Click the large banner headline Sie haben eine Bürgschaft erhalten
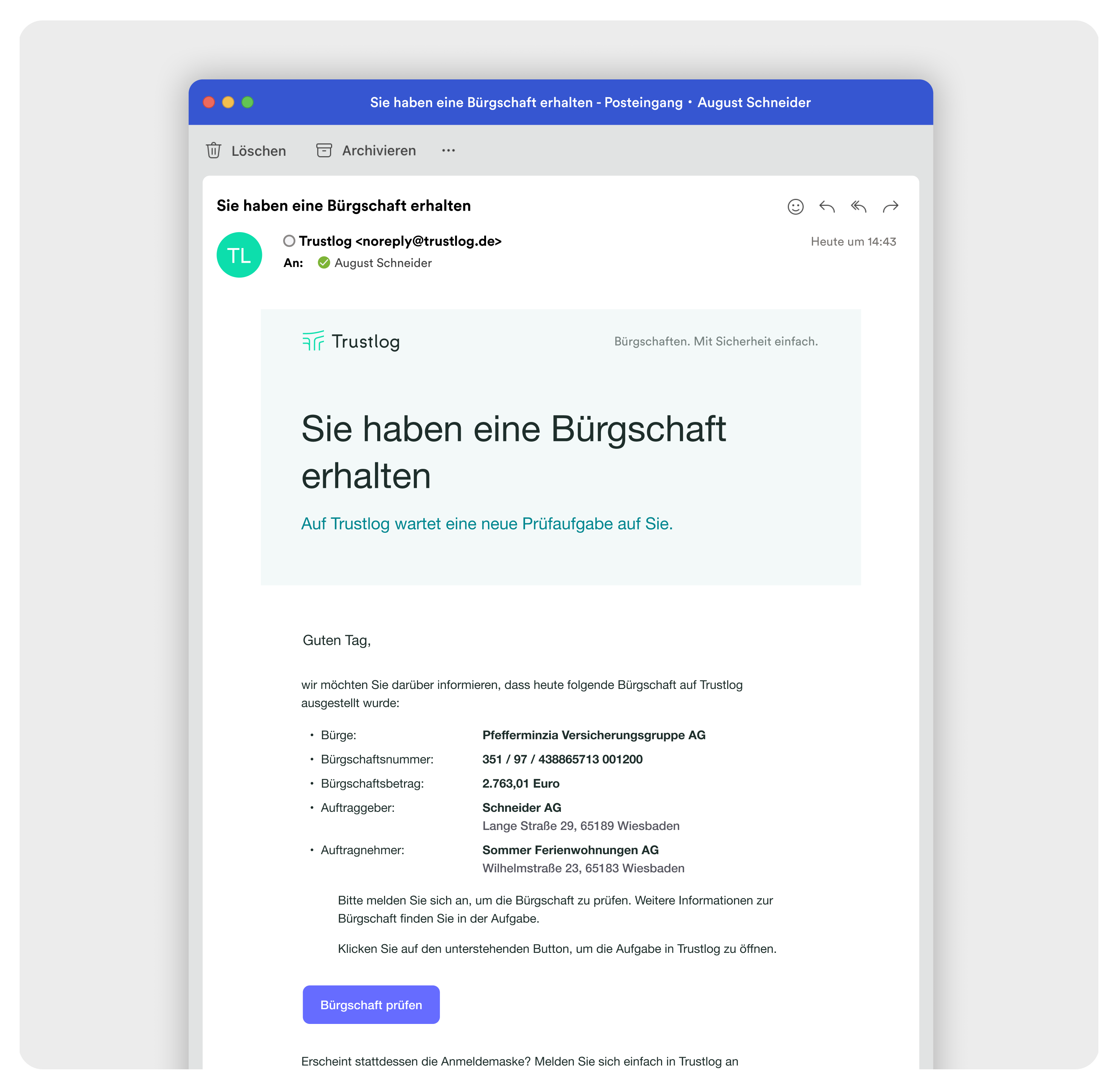The image size is (1118, 1092). pos(513,452)
